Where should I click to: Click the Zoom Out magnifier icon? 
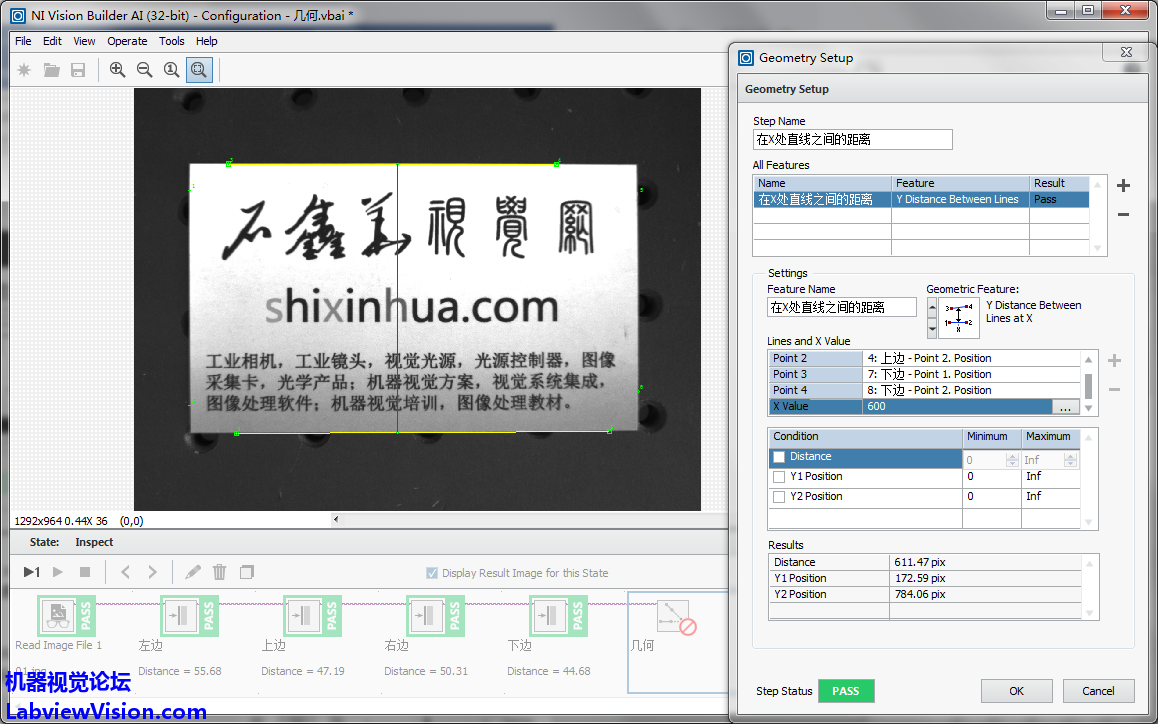point(145,70)
